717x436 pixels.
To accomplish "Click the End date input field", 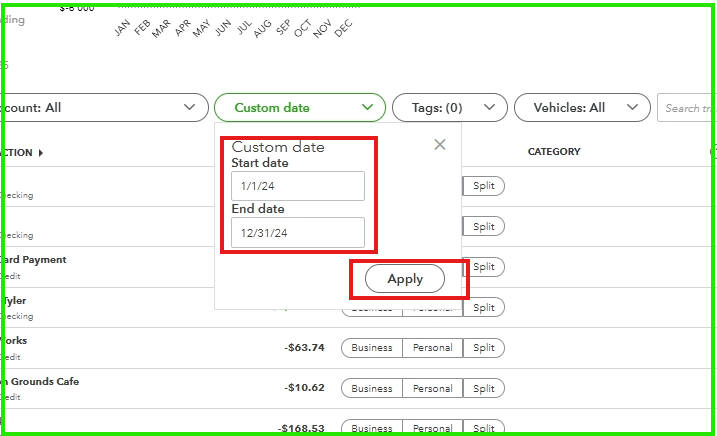I will pyautogui.click(x=297, y=232).
